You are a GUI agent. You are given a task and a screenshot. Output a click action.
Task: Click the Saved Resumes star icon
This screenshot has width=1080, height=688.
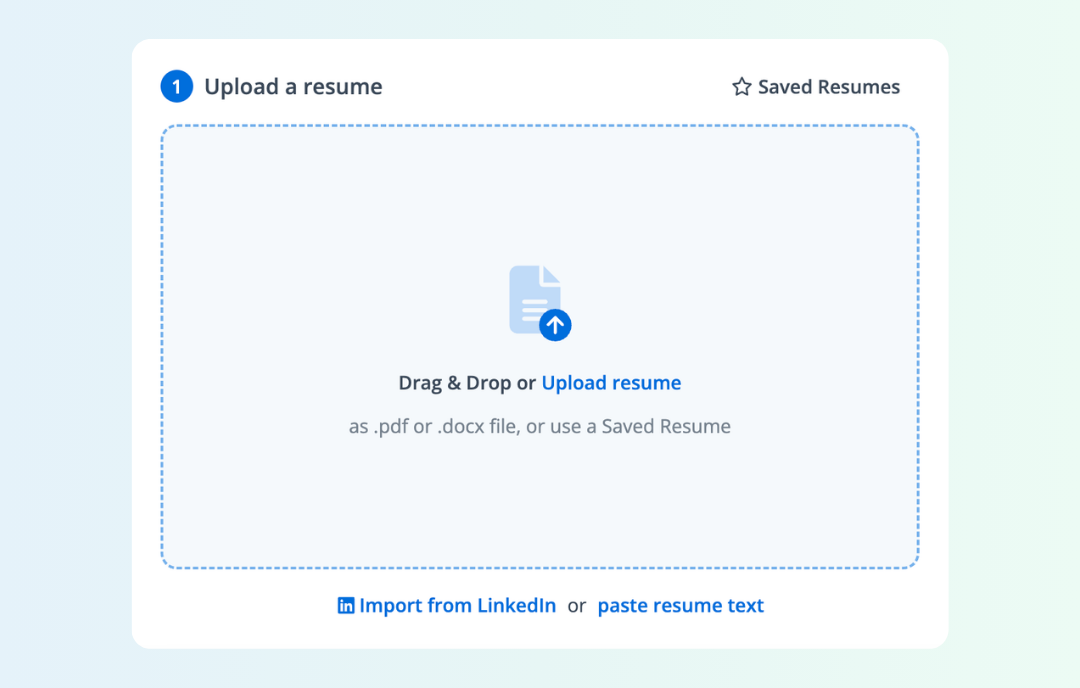pyautogui.click(x=741, y=87)
